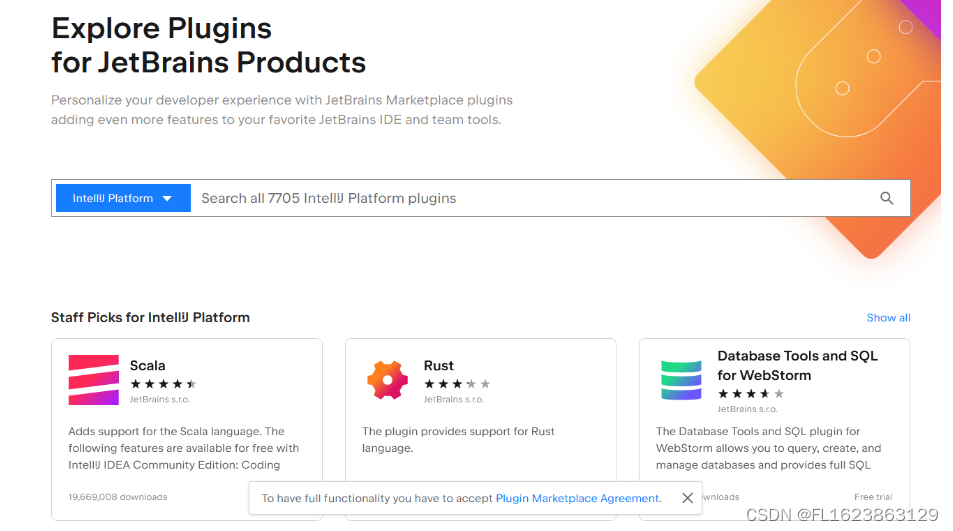This screenshot has width=953, height=531.
Task: Click JetBrains s.r.o. vendor under Scala
Action: tap(160, 399)
